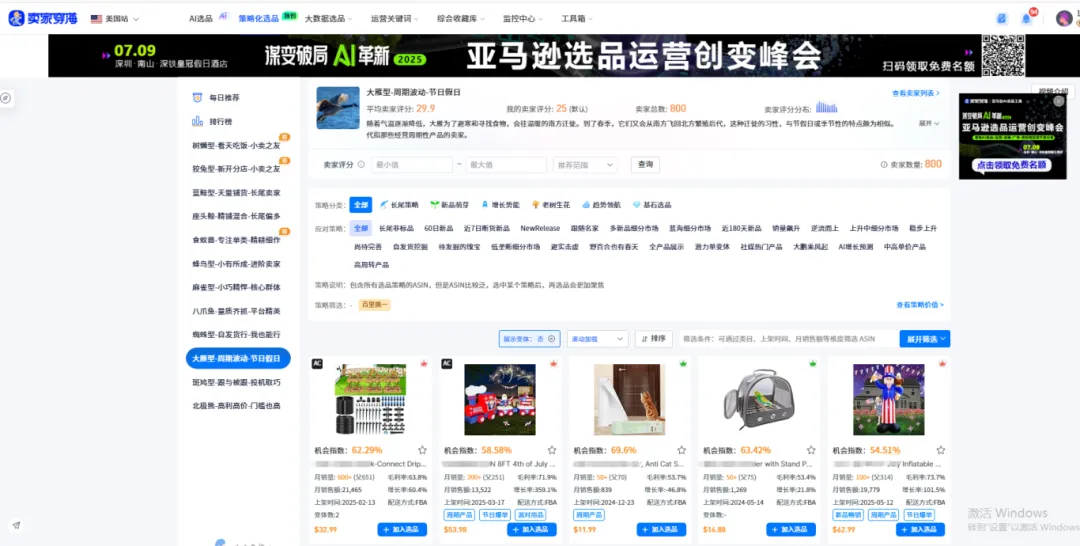The image size is (1080, 546).
Task: Add the $62.99 product via 加入选品
Action: 920,529
